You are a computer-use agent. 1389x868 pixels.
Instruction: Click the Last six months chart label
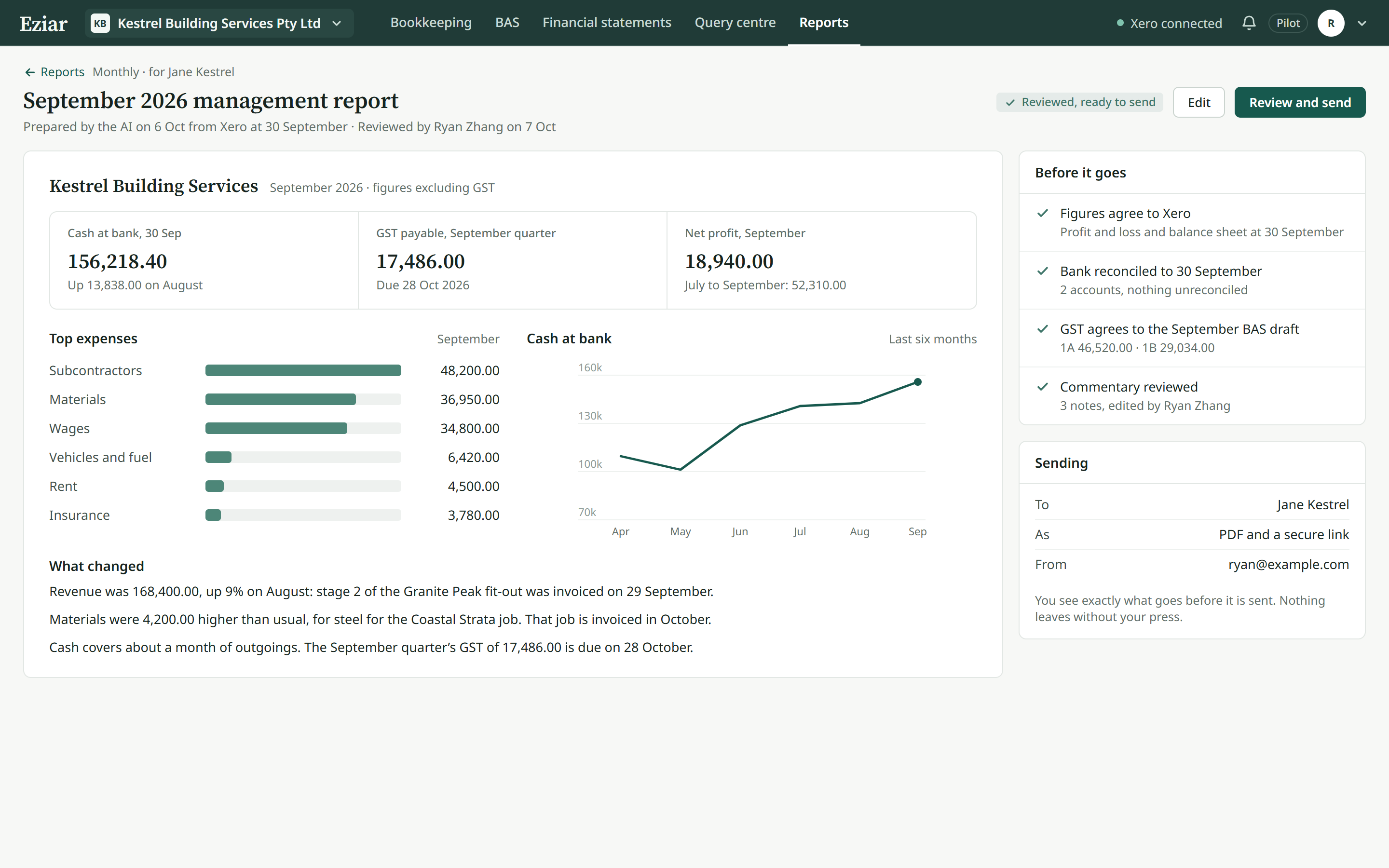click(x=932, y=339)
